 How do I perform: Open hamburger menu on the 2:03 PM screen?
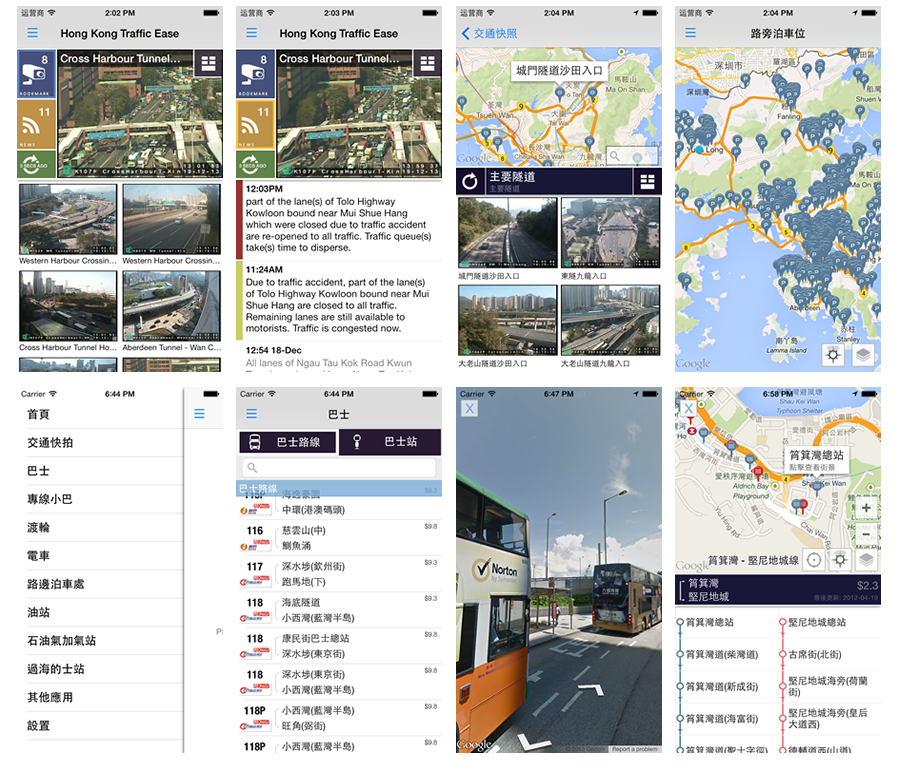pos(251,33)
